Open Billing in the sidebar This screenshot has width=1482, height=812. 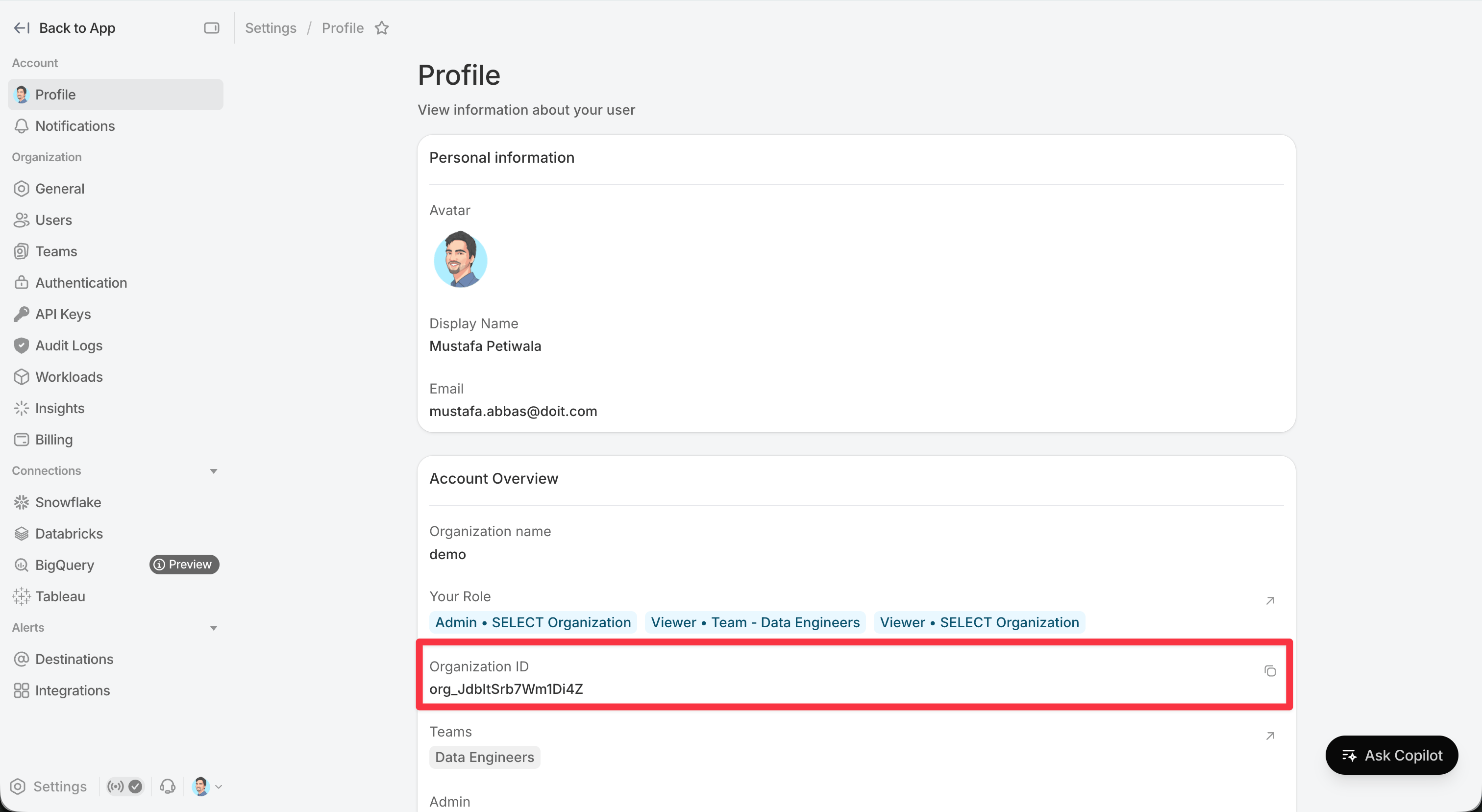pos(116,440)
